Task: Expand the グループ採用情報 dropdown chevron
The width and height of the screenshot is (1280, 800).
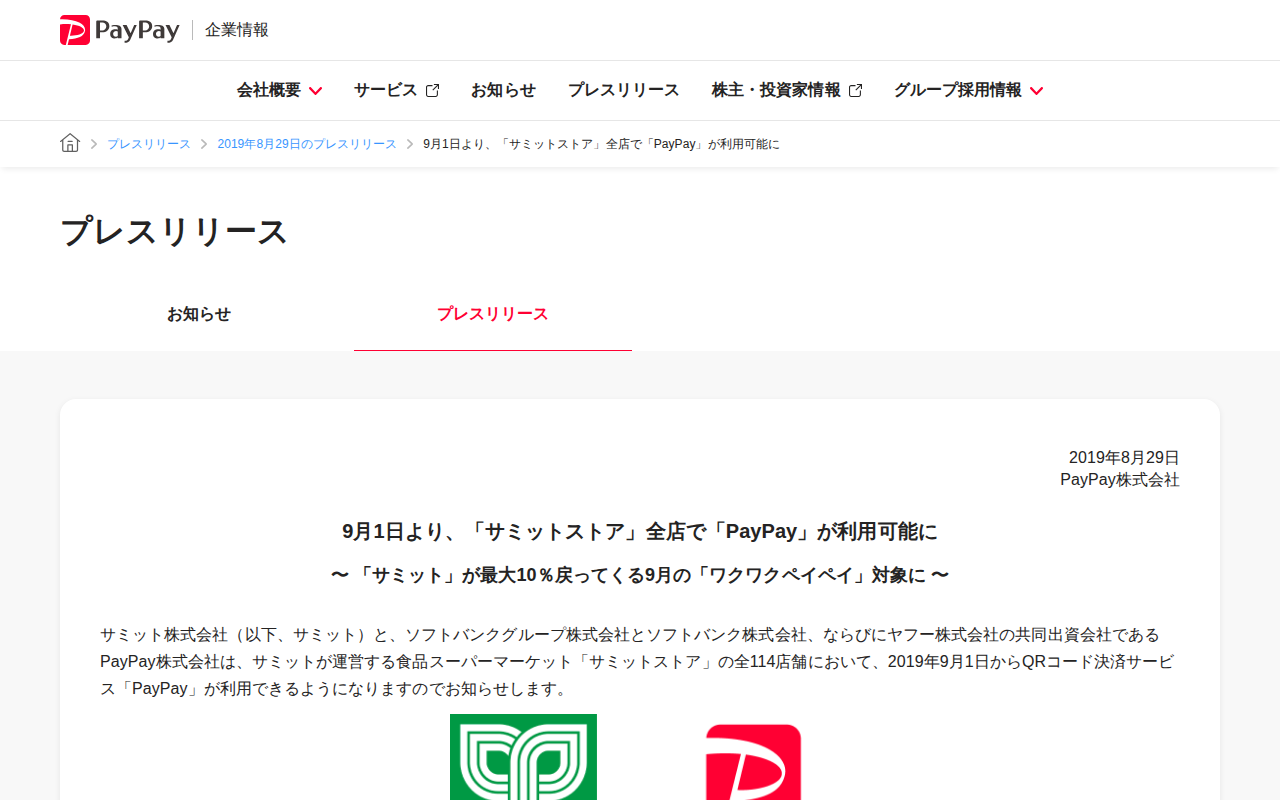Action: (x=1036, y=91)
